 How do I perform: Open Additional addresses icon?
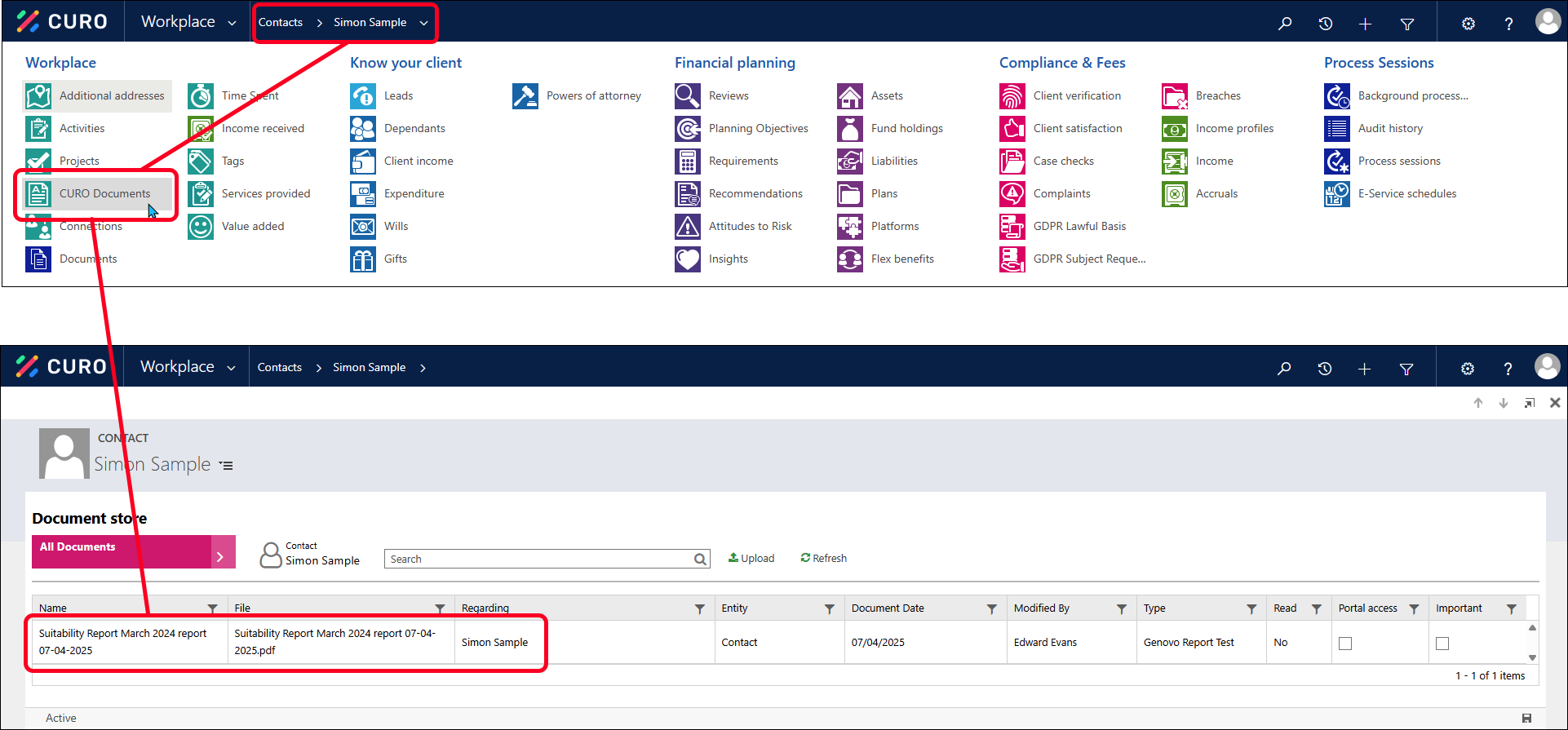pos(38,96)
